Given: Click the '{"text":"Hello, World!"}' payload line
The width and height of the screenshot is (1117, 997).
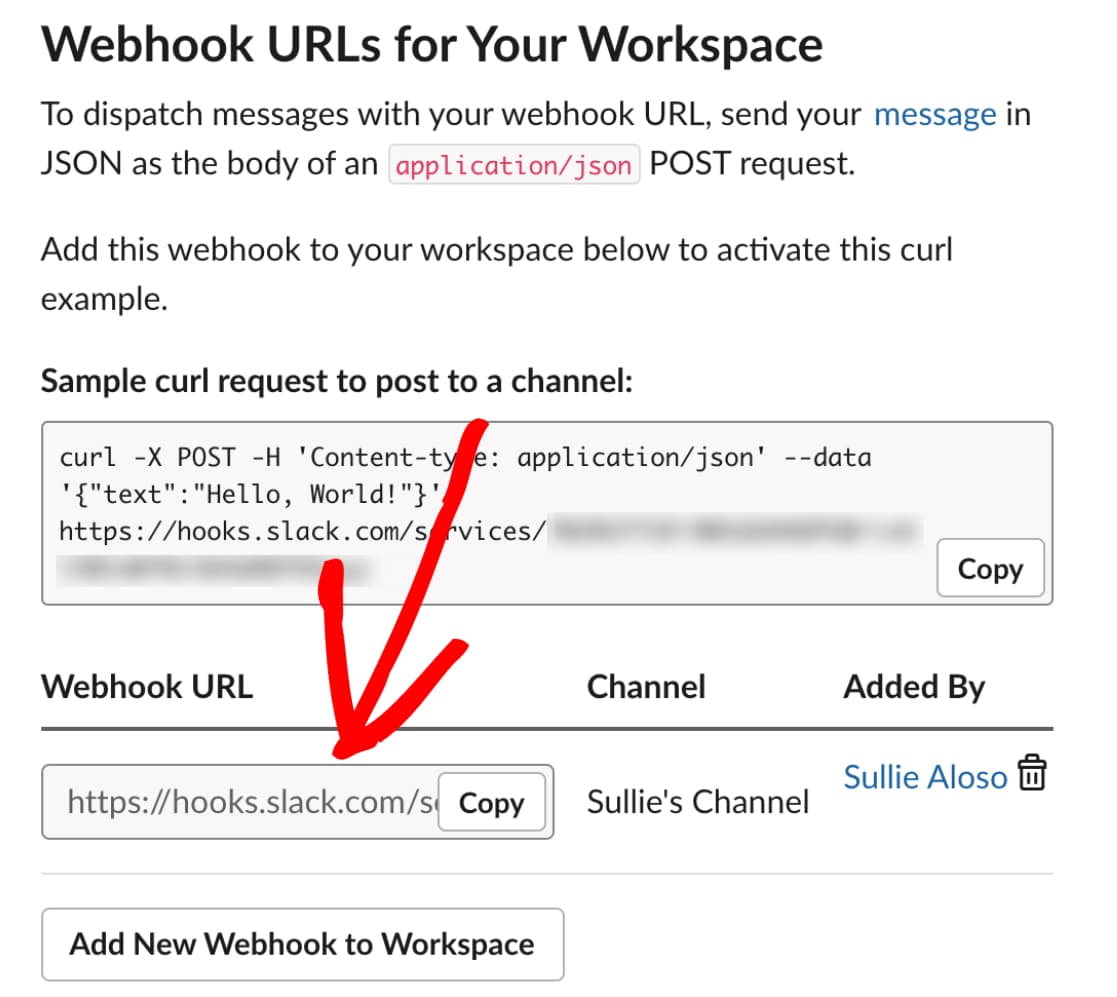Looking at the screenshot, I should [x=251, y=494].
